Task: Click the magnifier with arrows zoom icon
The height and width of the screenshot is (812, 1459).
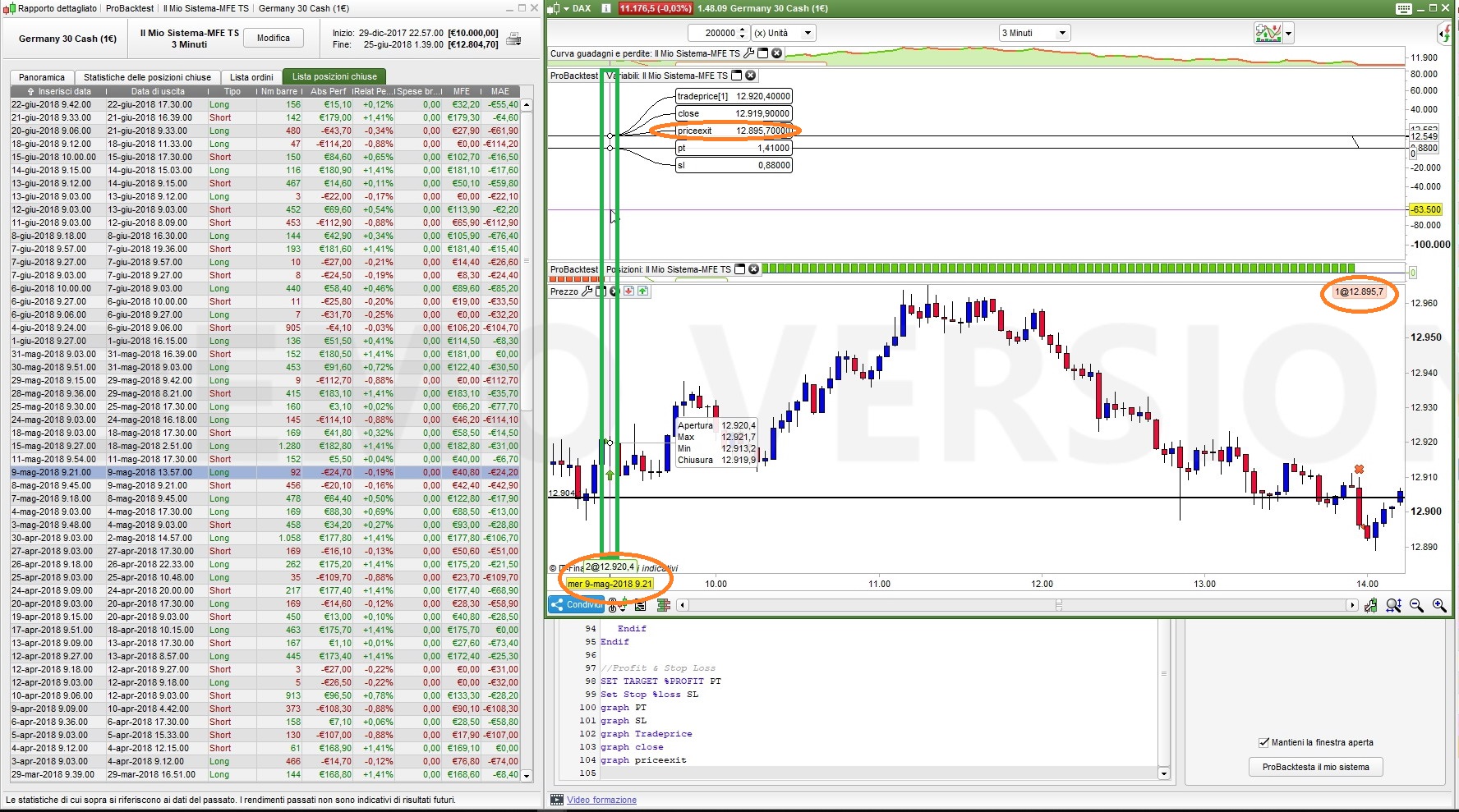Action: (1393, 605)
